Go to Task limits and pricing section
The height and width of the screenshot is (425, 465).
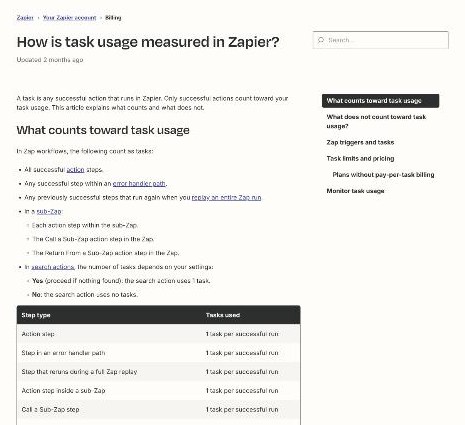tap(360, 158)
